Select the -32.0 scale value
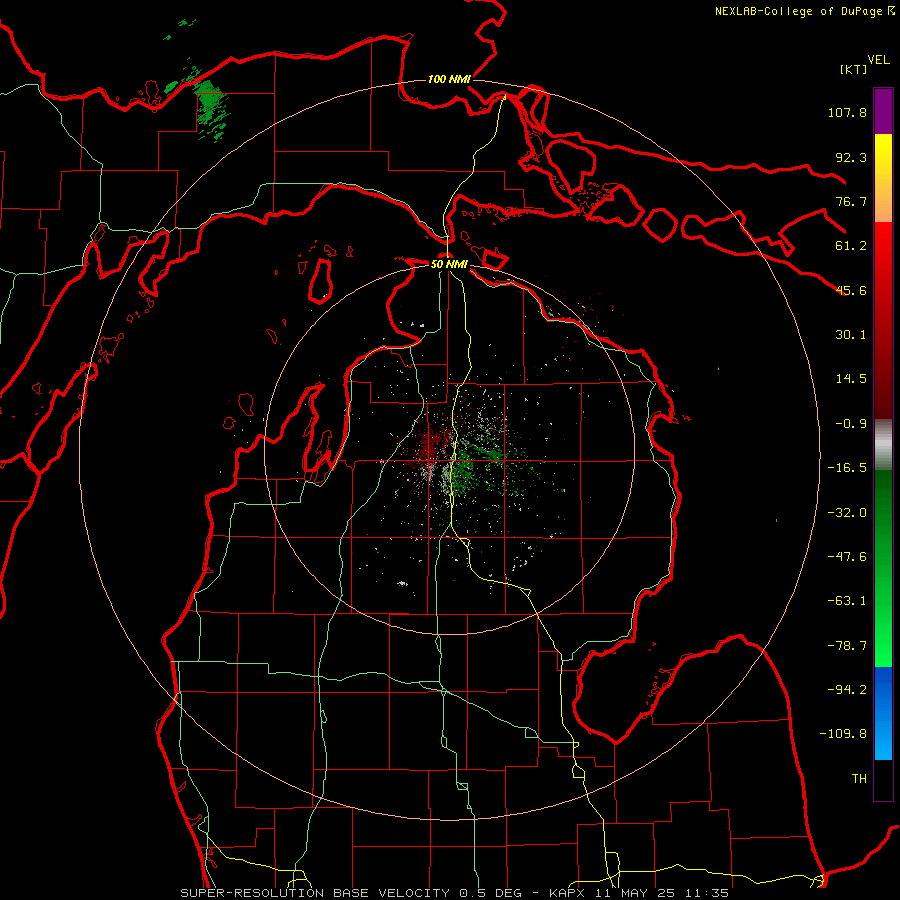This screenshot has height=900, width=900. click(847, 513)
